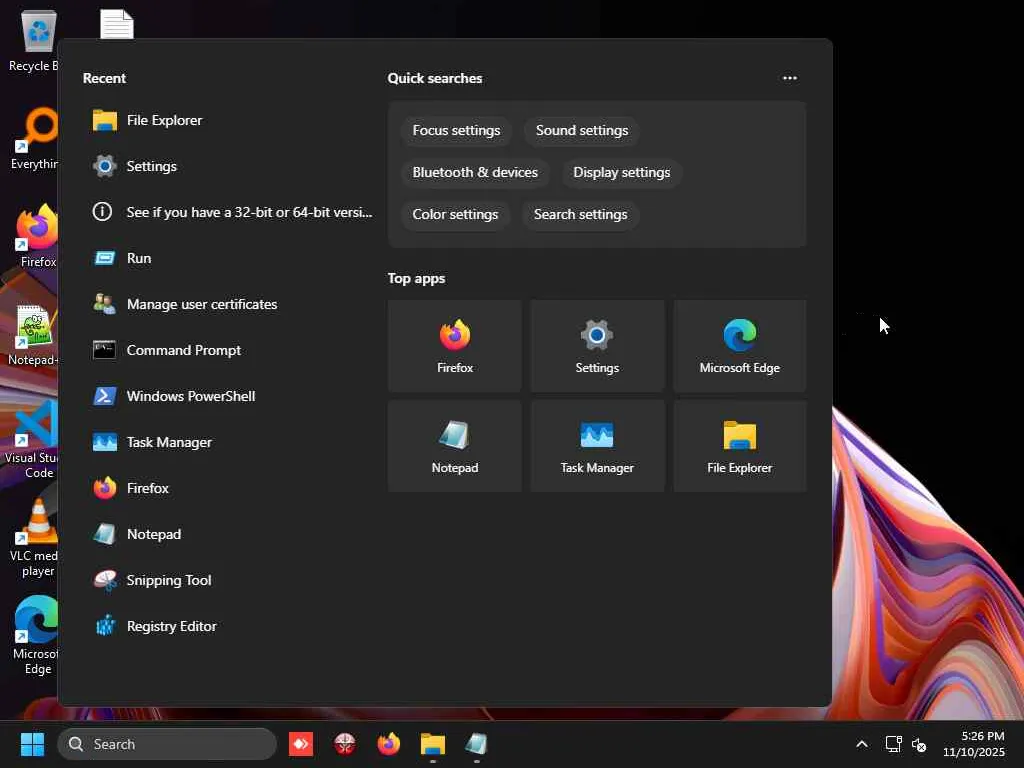Select the Notepad++ desktop icon
The height and width of the screenshot is (768, 1024).
(x=33, y=336)
